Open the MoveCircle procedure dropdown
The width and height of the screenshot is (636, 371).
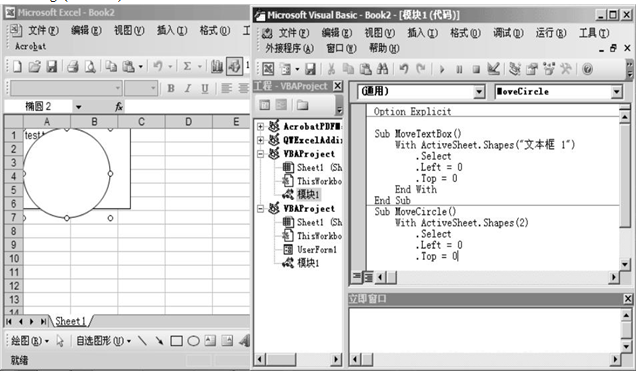coord(617,92)
